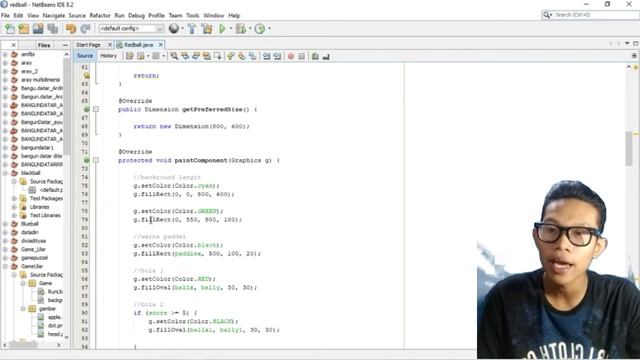Select the gamepuzzel project

pos(34,258)
